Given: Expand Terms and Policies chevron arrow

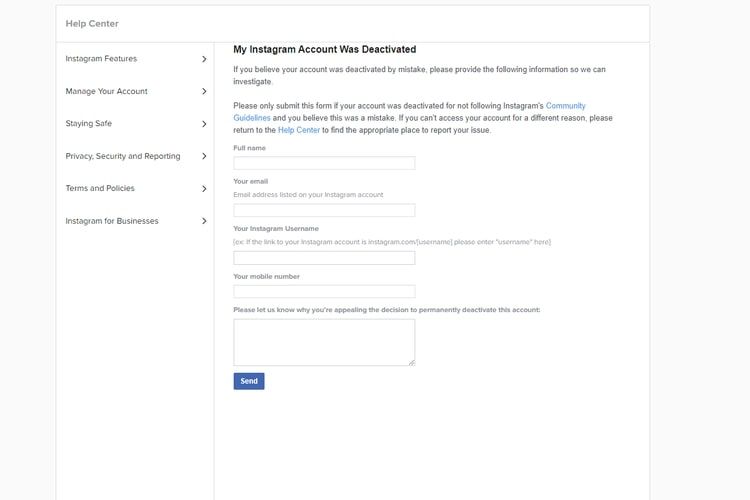Looking at the screenshot, I should [x=204, y=189].
